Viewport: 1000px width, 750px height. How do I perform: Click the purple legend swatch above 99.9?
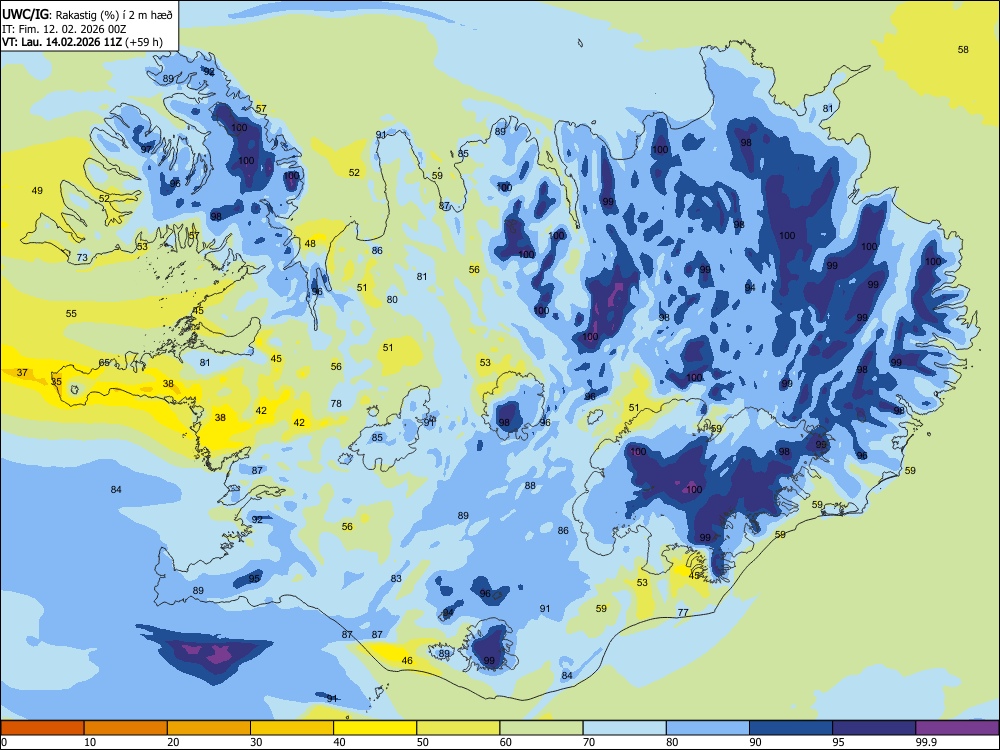point(957,728)
